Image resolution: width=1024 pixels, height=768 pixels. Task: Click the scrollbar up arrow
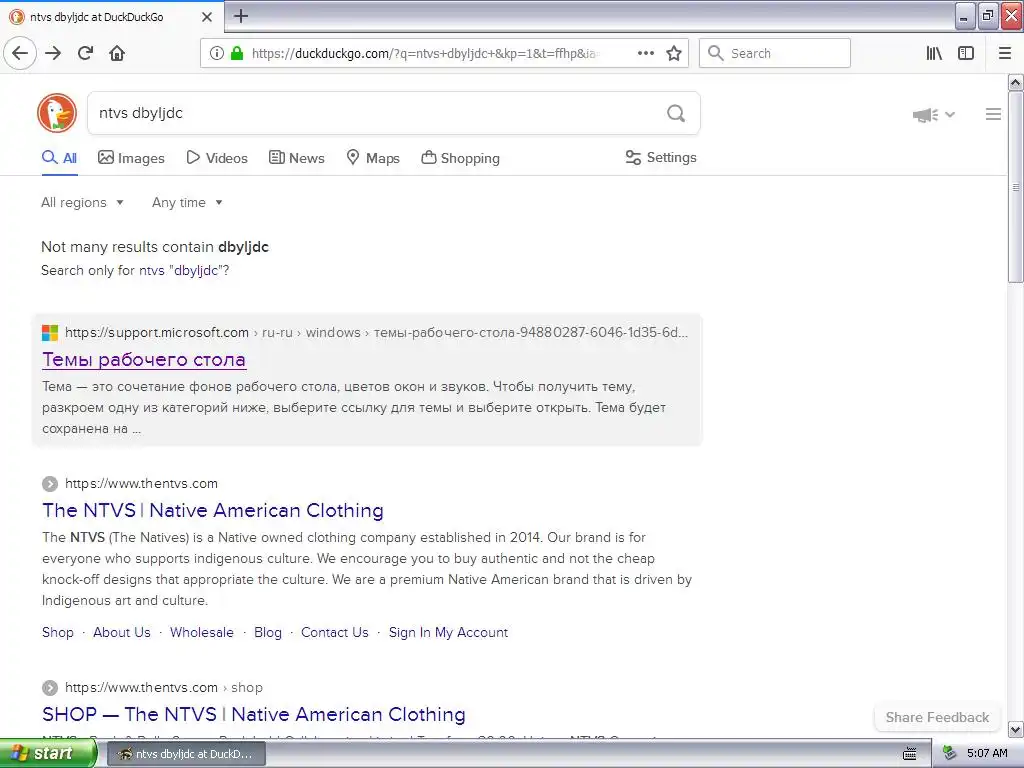click(1015, 82)
